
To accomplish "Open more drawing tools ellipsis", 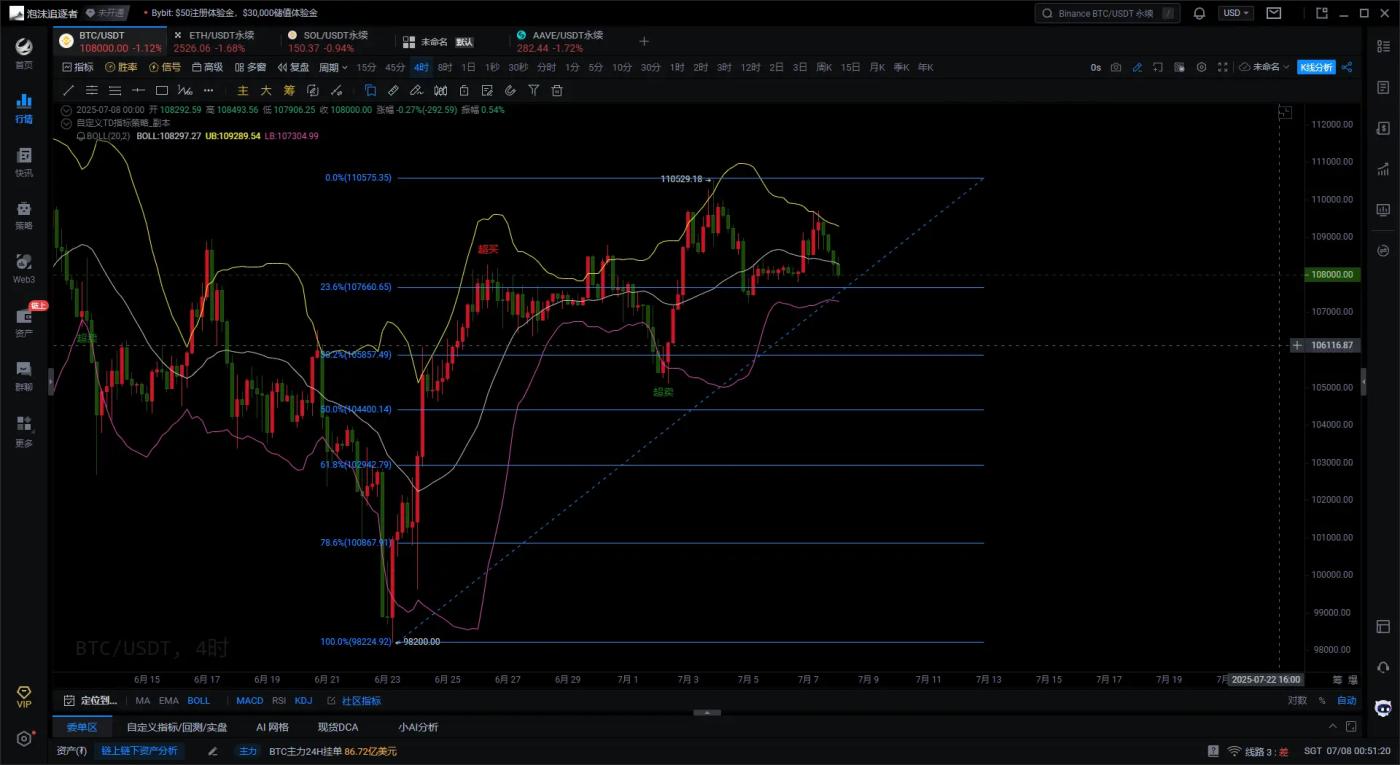I will point(209,90).
